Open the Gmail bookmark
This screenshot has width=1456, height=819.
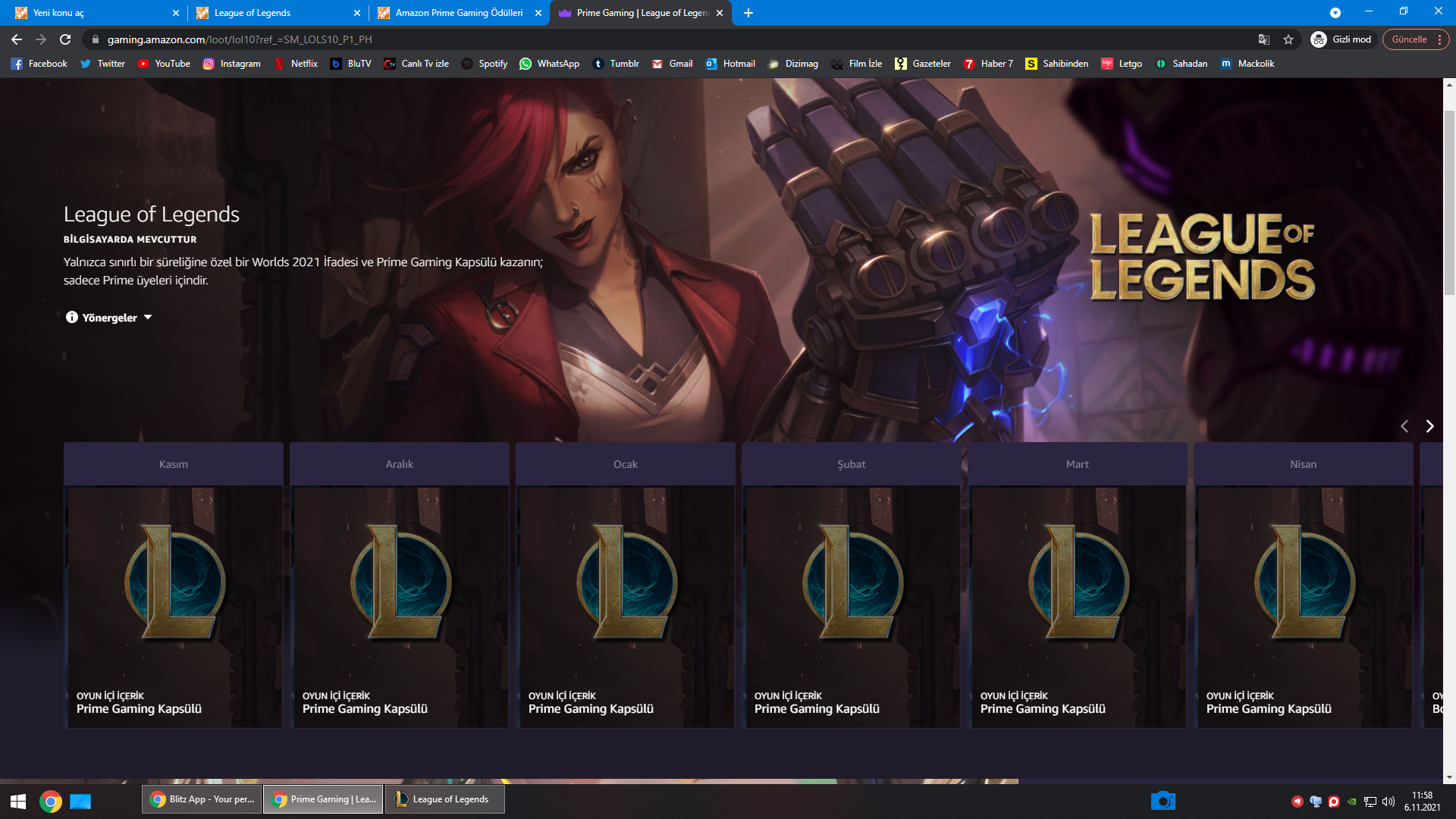(672, 64)
